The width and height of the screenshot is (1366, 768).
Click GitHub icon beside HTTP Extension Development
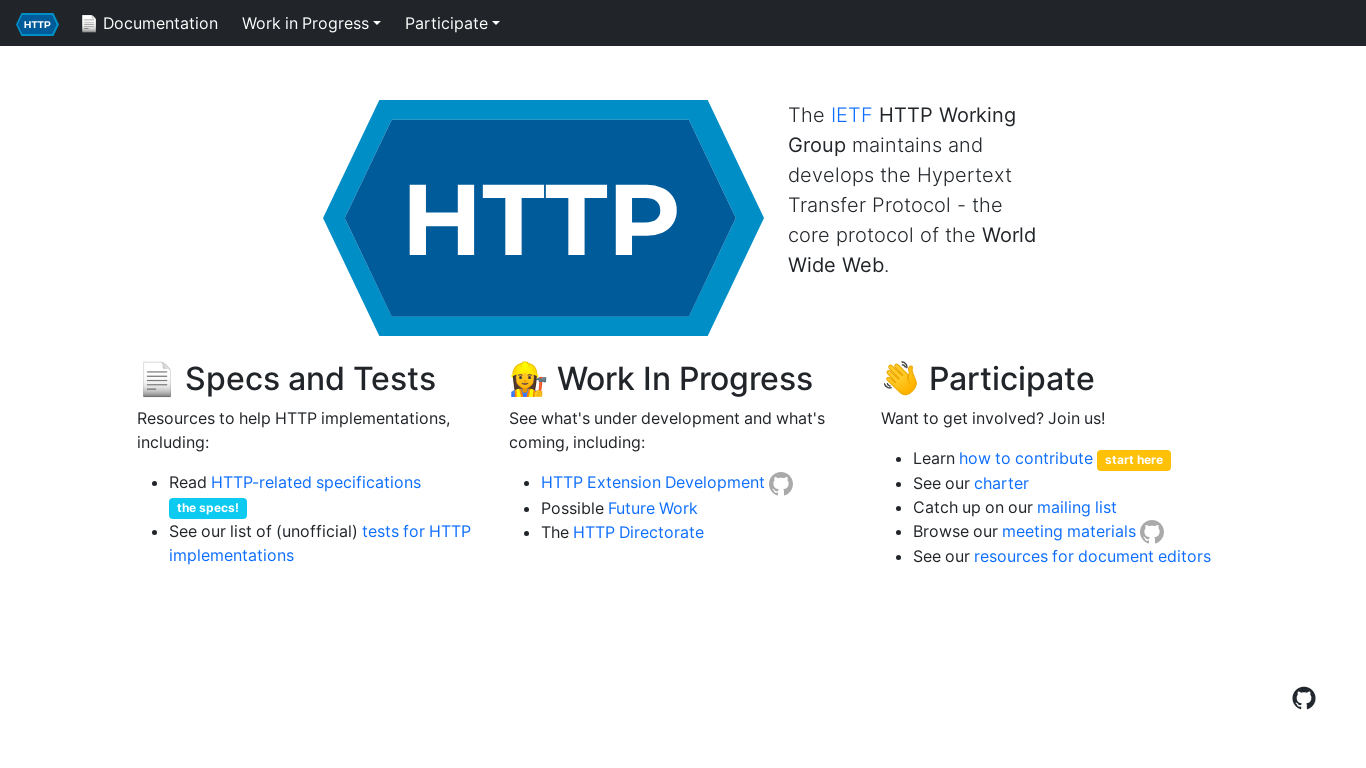781,484
